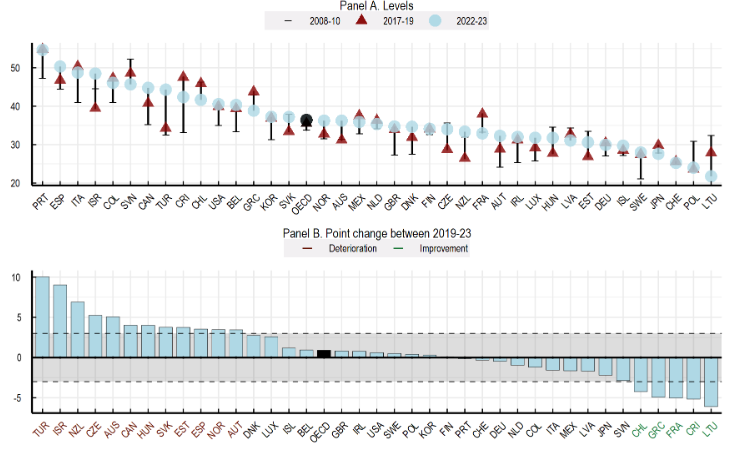
Task: Click the red triangle for TUR in Panel A
Action: click(x=166, y=127)
